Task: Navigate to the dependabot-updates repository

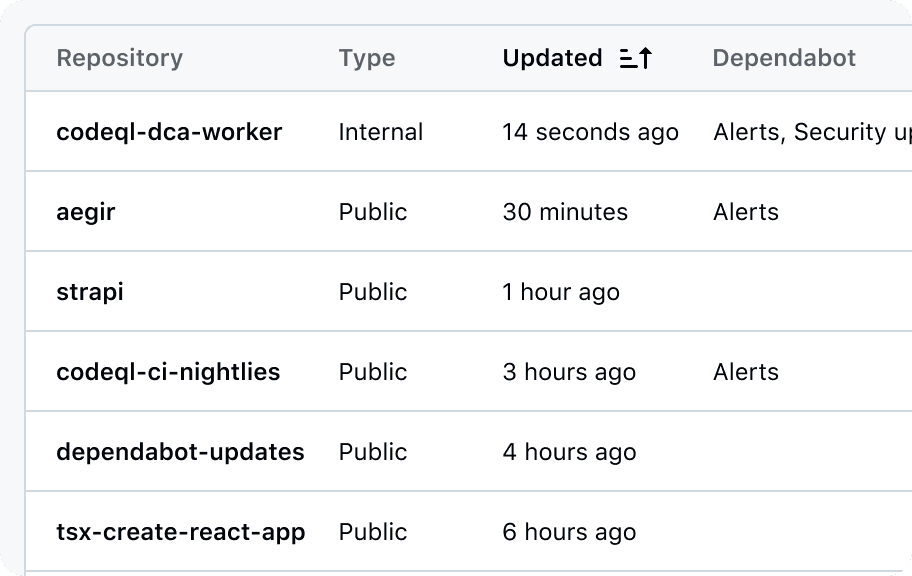Action: point(180,452)
